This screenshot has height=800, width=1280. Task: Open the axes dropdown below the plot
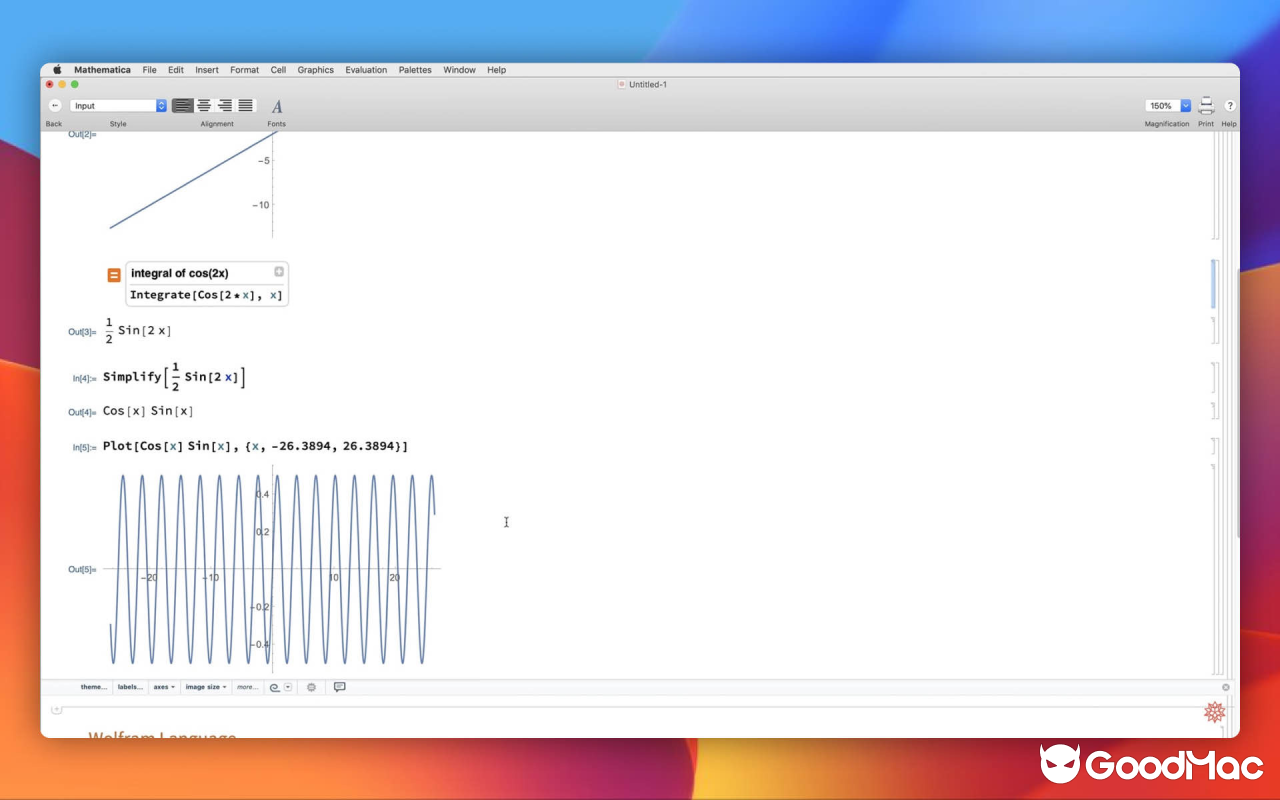tap(163, 687)
